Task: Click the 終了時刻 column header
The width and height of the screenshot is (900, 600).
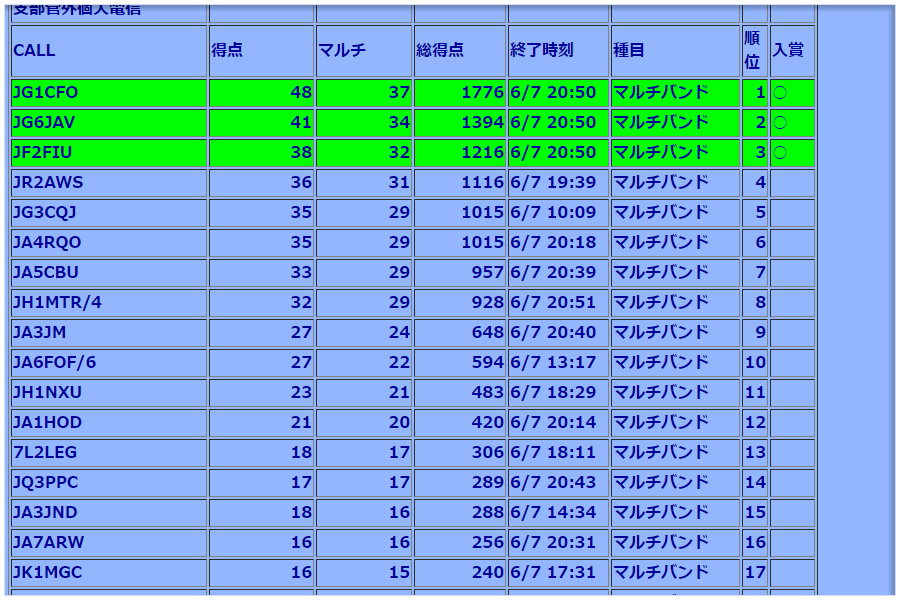Action: click(x=541, y=51)
